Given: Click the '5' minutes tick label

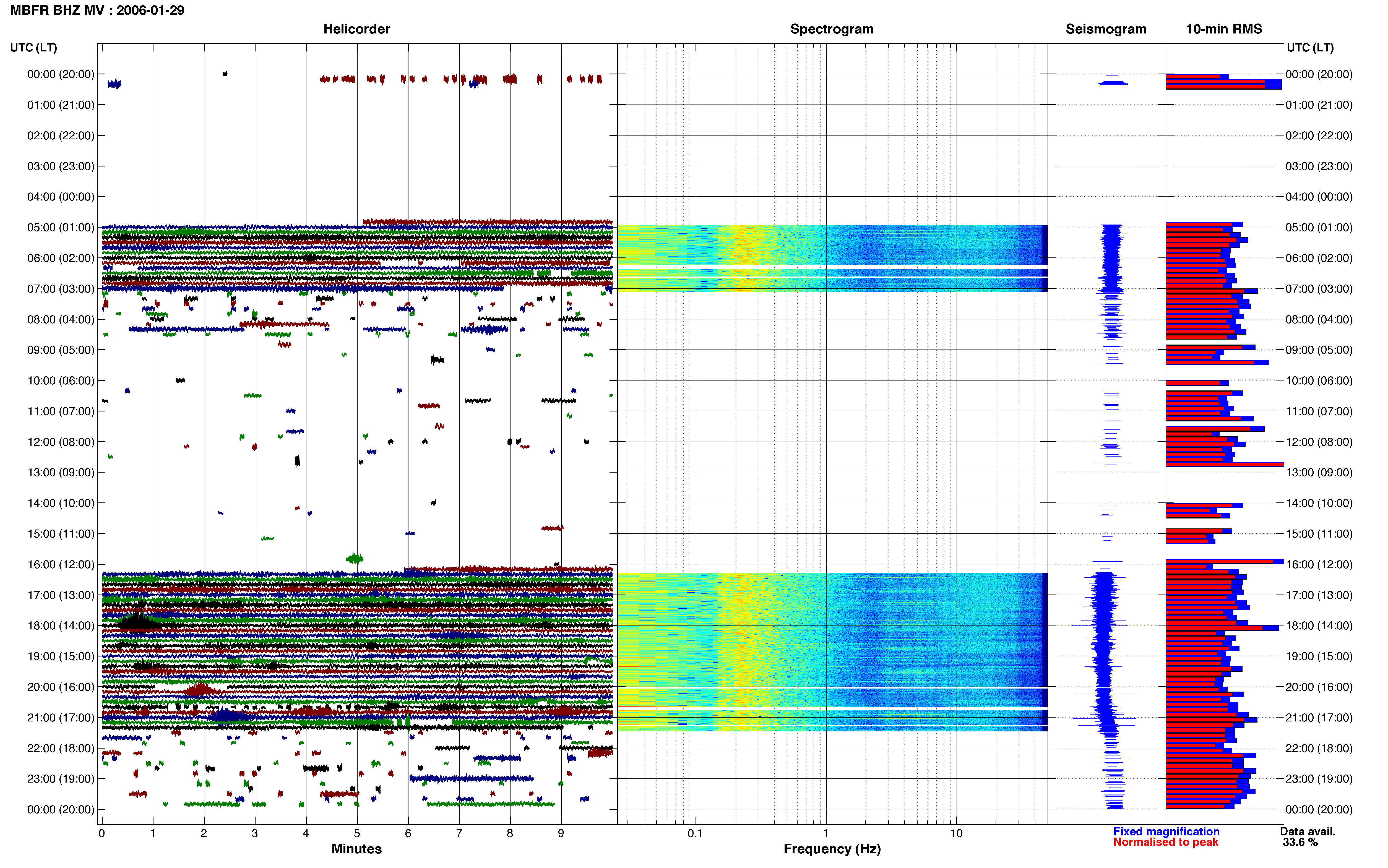Looking at the screenshot, I should (356, 833).
